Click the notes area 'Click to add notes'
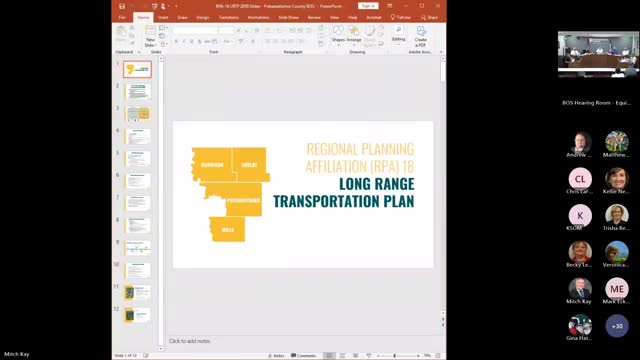This screenshot has height=360, width=640. click(x=190, y=341)
